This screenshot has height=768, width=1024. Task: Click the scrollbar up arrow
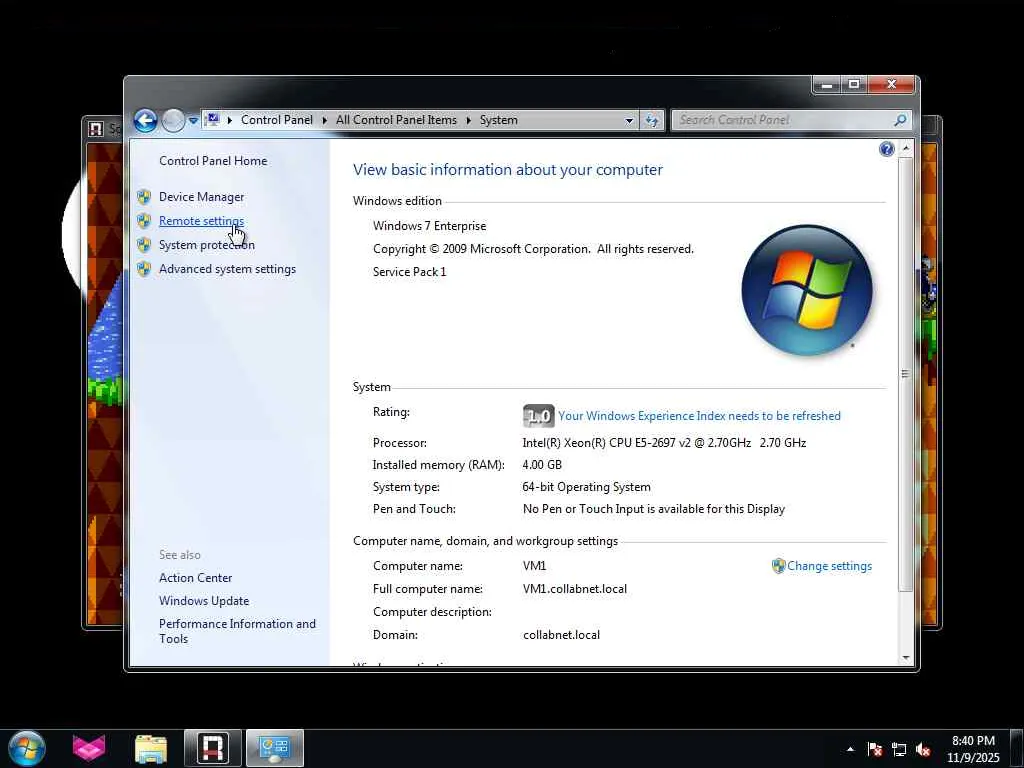pos(905,149)
